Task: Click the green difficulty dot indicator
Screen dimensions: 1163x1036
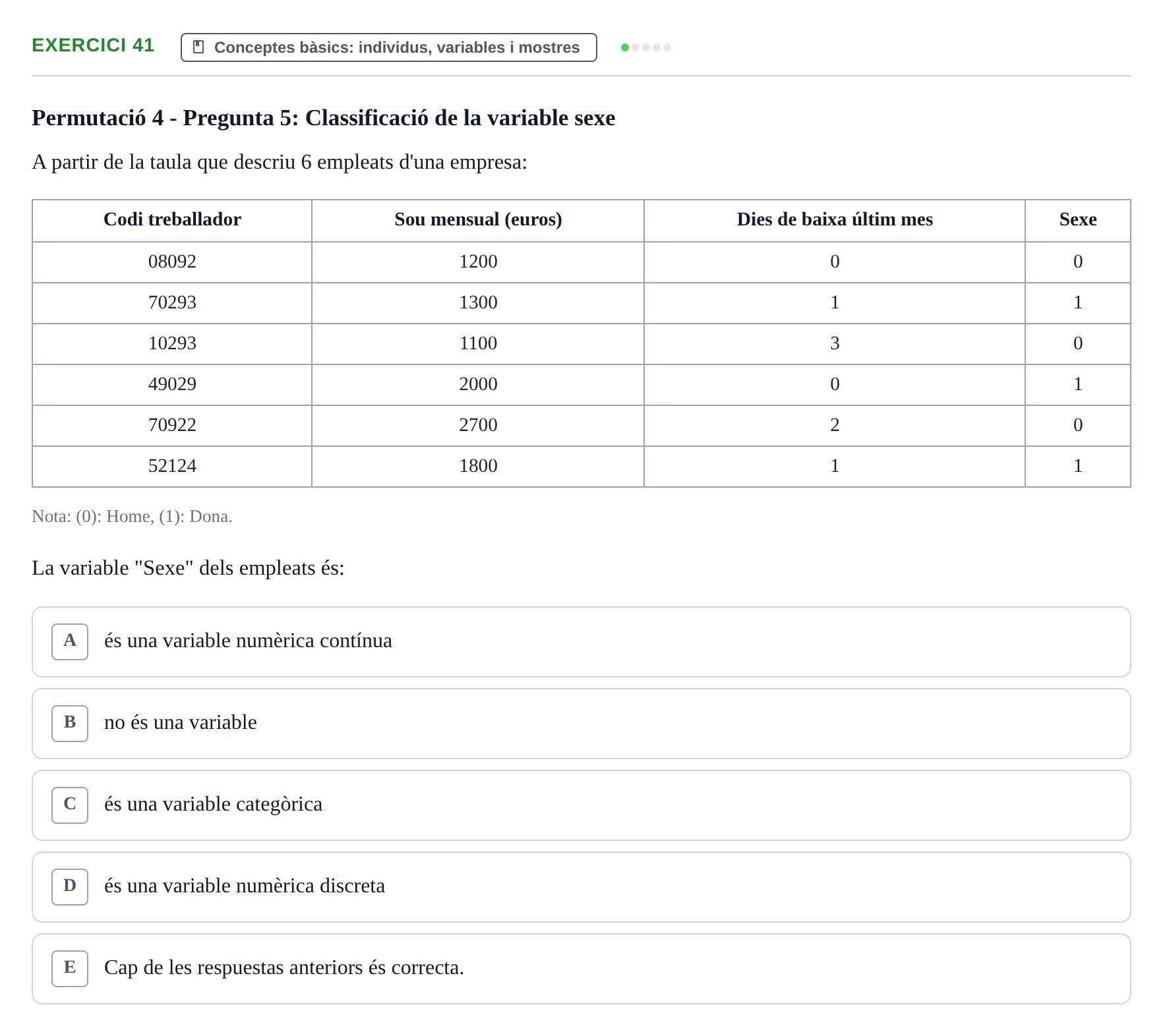Action: (625, 47)
